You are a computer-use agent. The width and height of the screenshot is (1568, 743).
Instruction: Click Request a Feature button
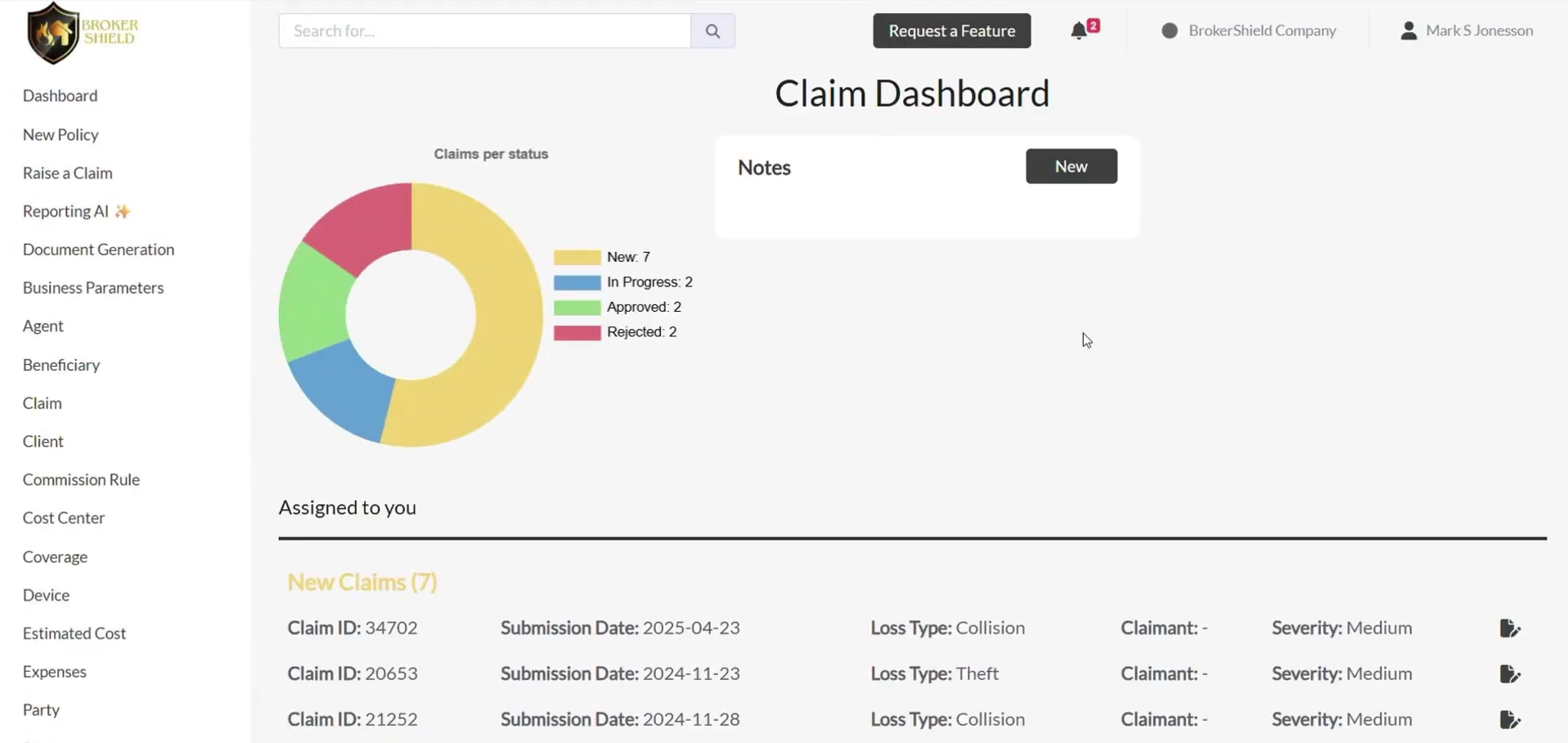pos(951,31)
